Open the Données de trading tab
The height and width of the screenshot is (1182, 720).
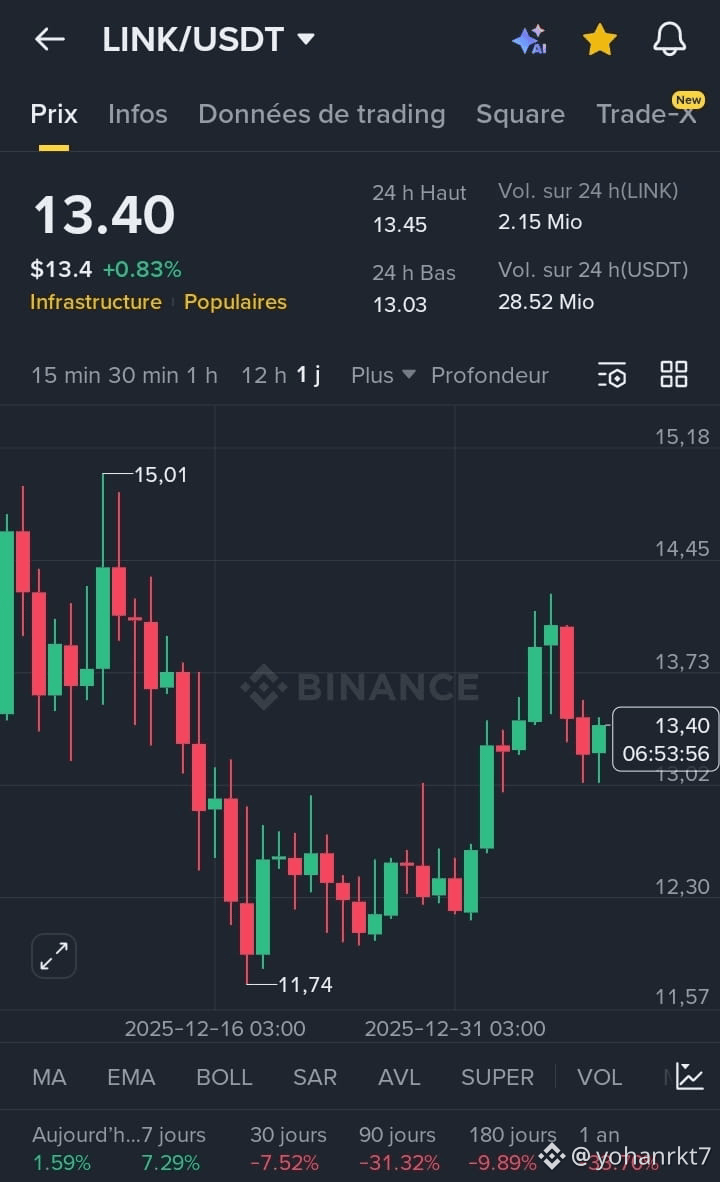[x=322, y=114]
